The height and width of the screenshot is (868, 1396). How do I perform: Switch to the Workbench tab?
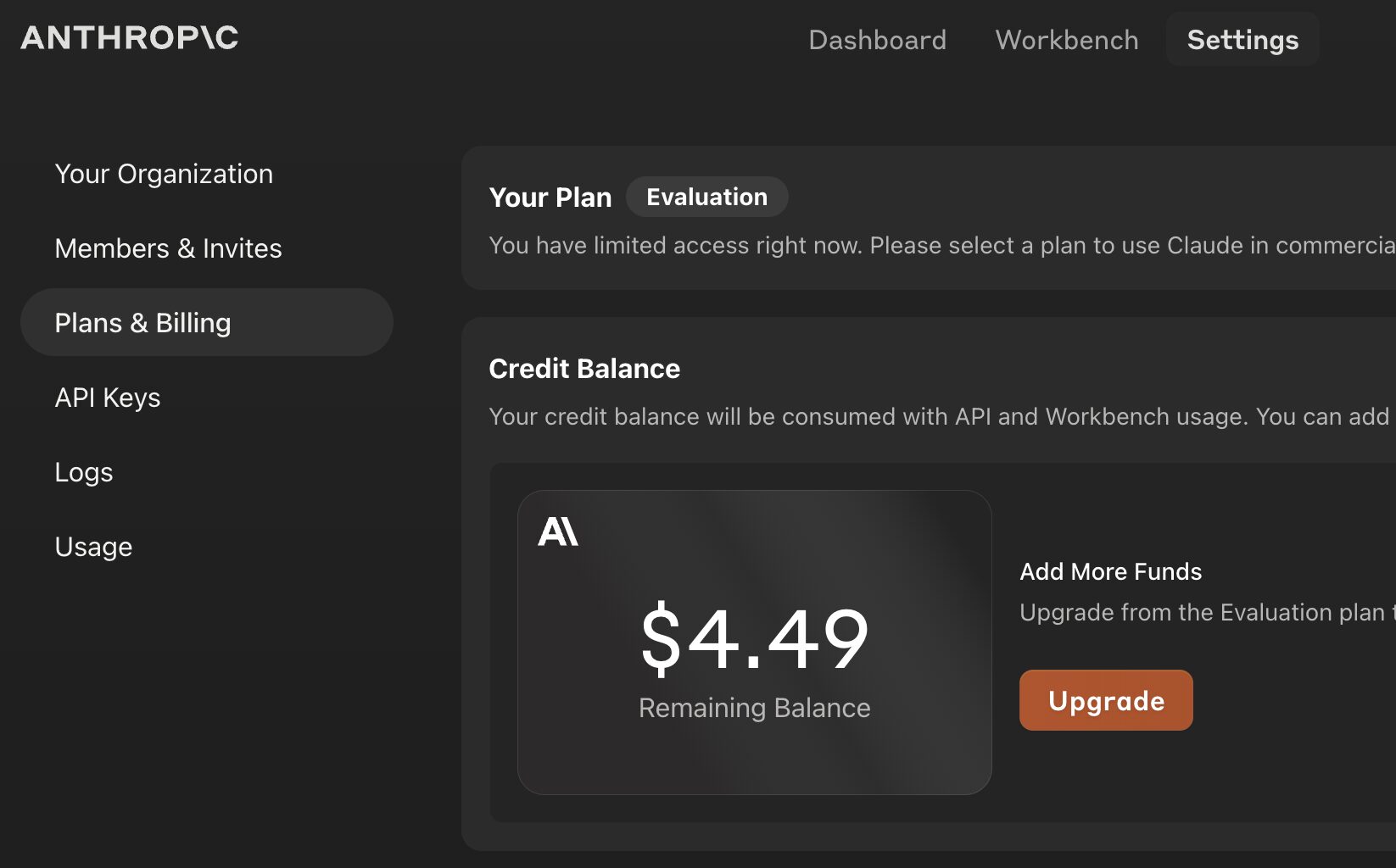1066,40
